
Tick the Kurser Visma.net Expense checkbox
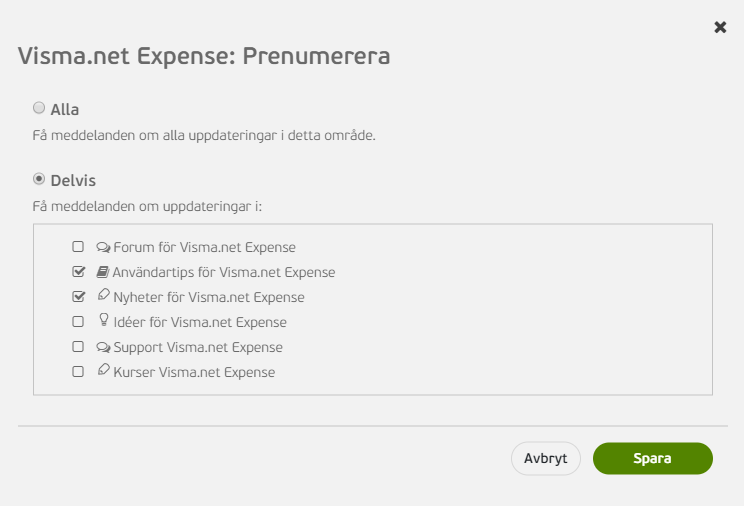tap(78, 372)
